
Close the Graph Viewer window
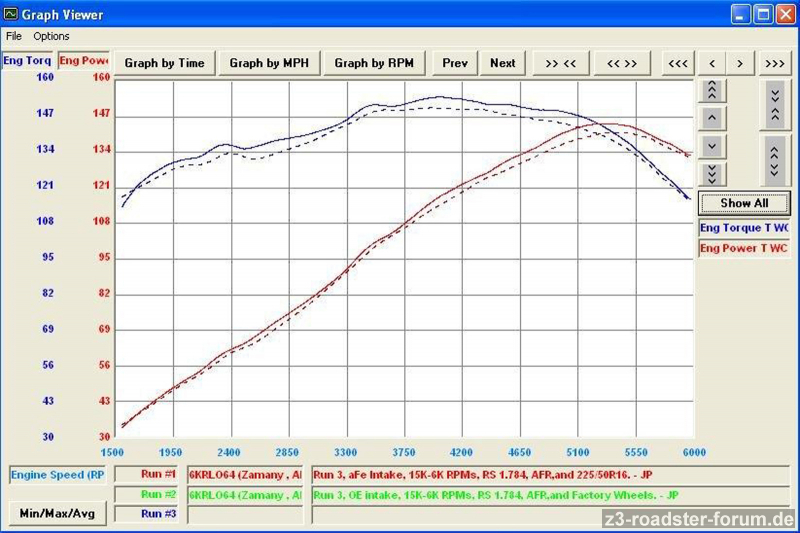tap(786, 14)
